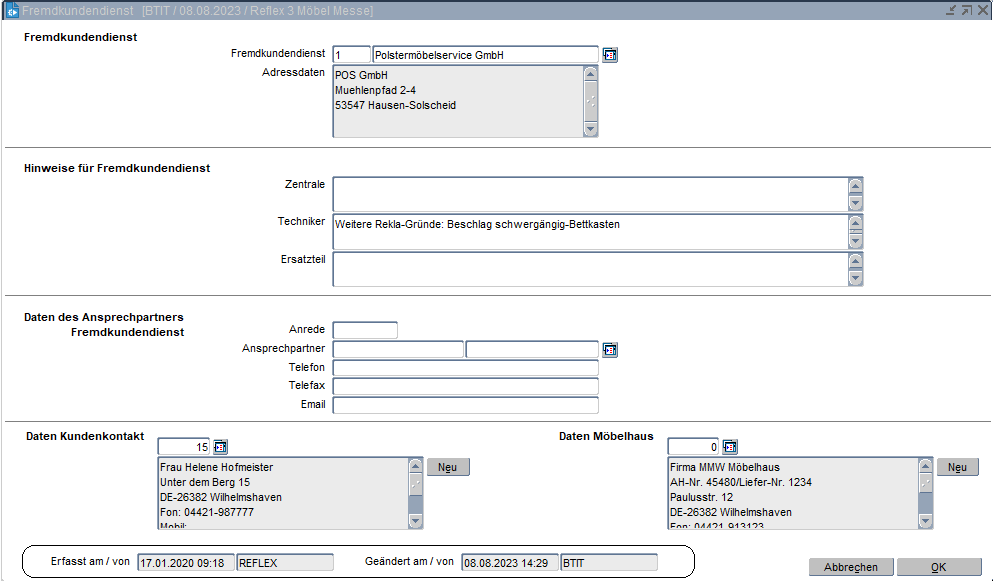The image size is (993, 581).
Task: Confirm the dialog with OK
Action: click(x=938, y=567)
